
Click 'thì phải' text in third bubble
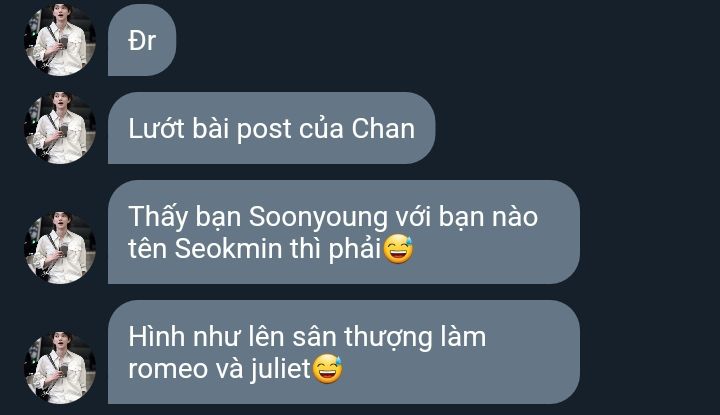336,249
